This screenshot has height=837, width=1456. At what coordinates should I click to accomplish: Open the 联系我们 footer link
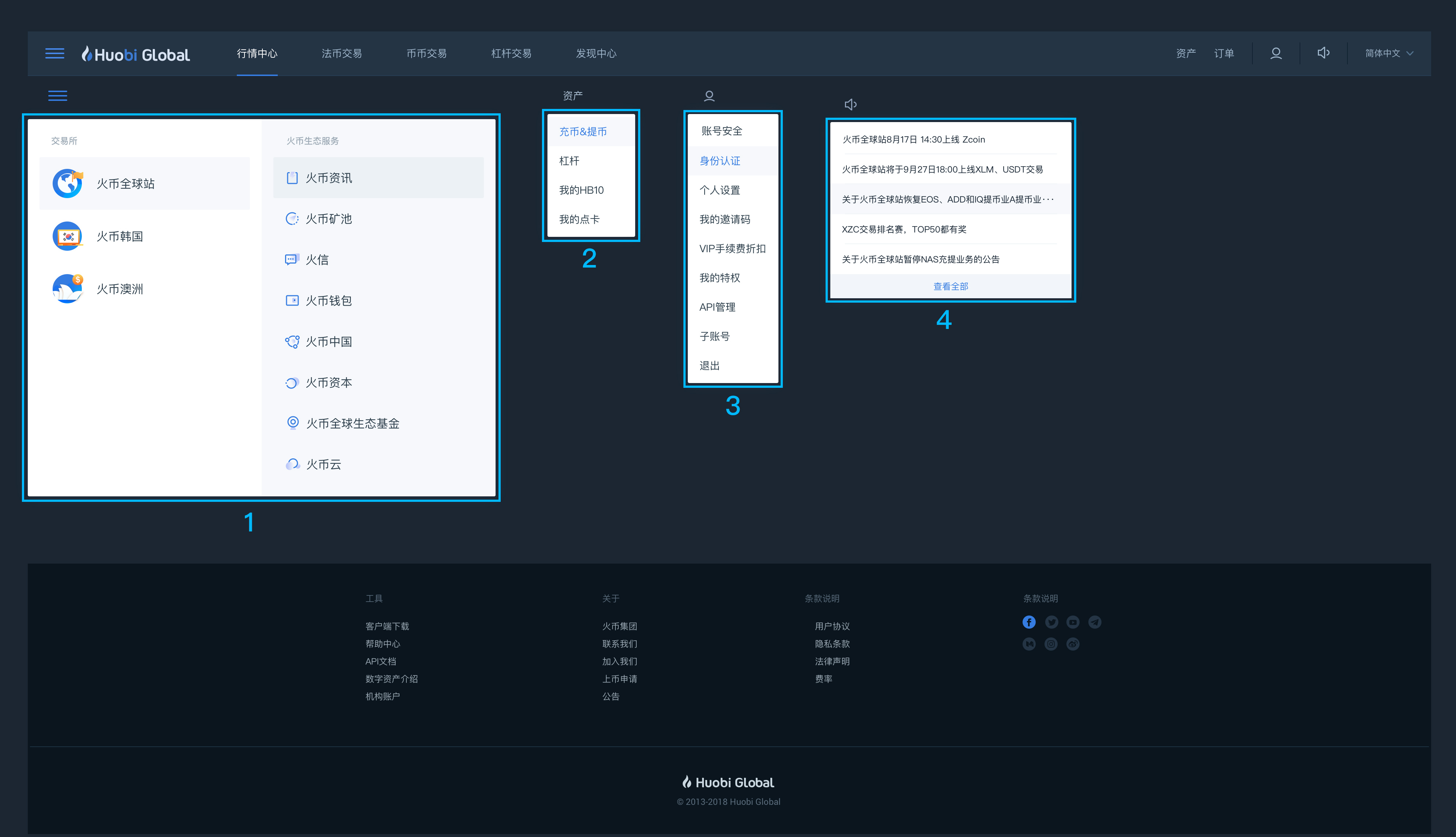click(619, 644)
